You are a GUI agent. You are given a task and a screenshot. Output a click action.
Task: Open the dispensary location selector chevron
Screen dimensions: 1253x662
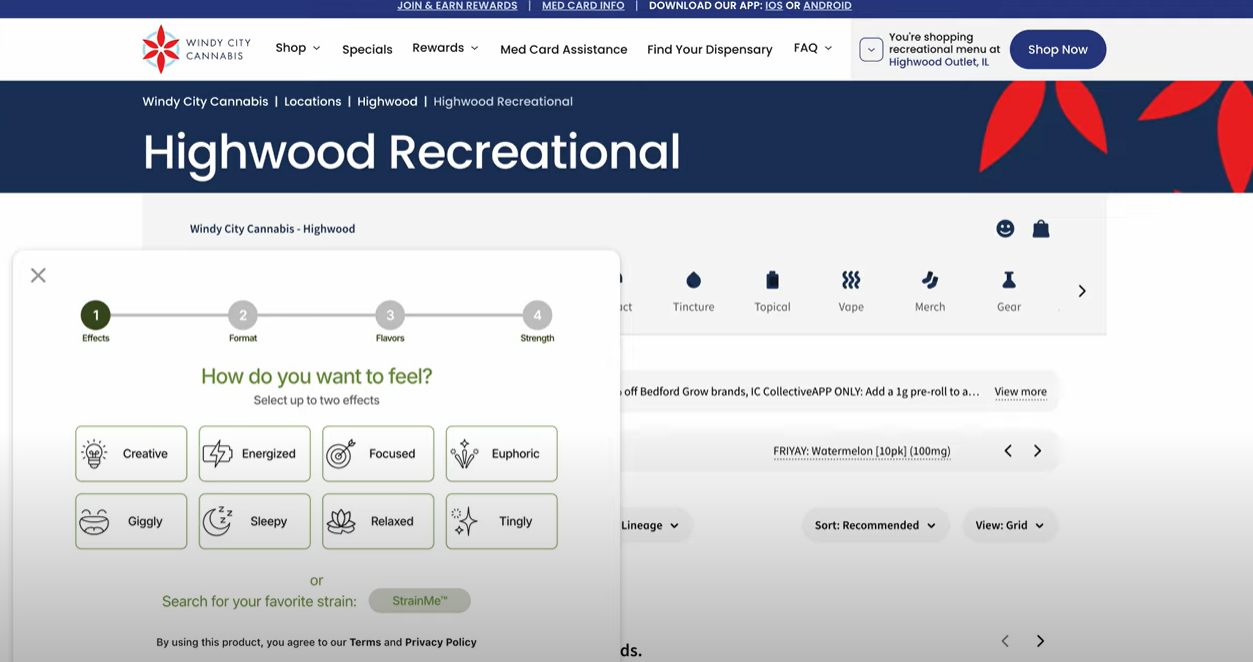pyautogui.click(x=871, y=49)
